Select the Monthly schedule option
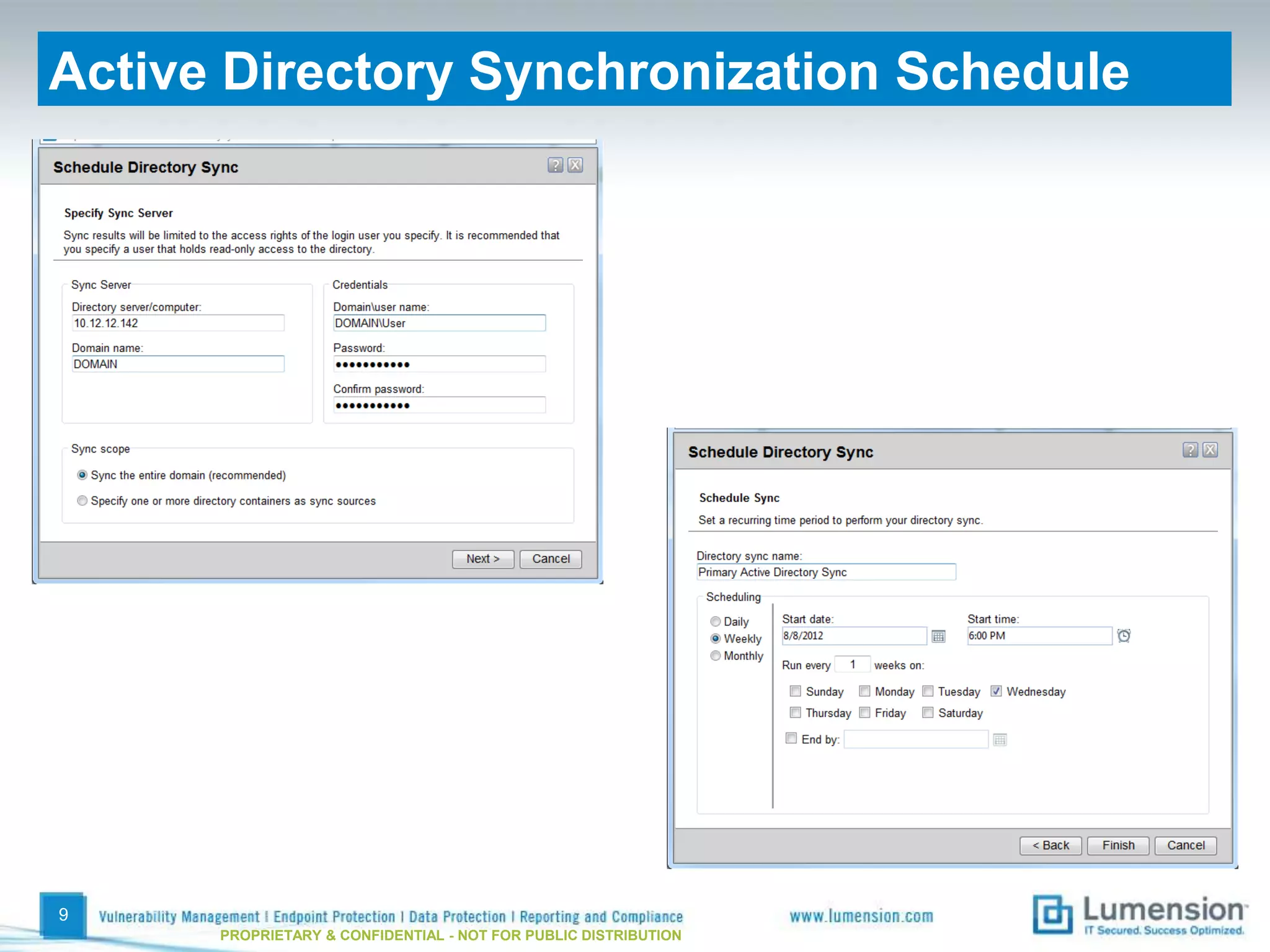1270x952 pixels. (715, 656)
